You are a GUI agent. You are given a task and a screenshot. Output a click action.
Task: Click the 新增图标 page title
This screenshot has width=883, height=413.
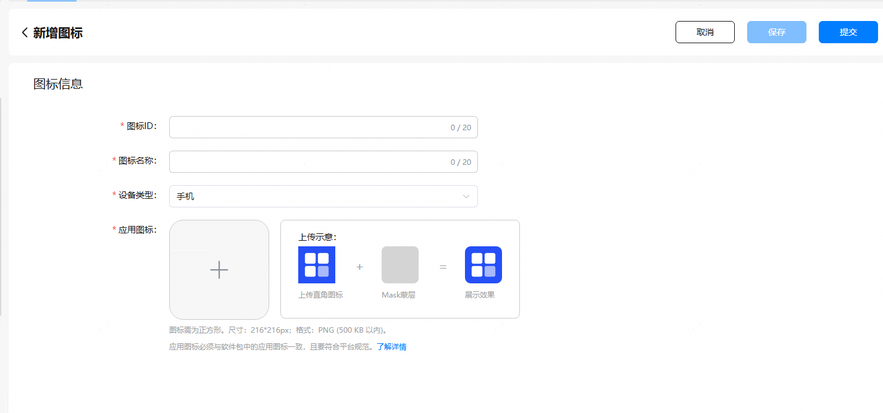click(x=58, y=33)
